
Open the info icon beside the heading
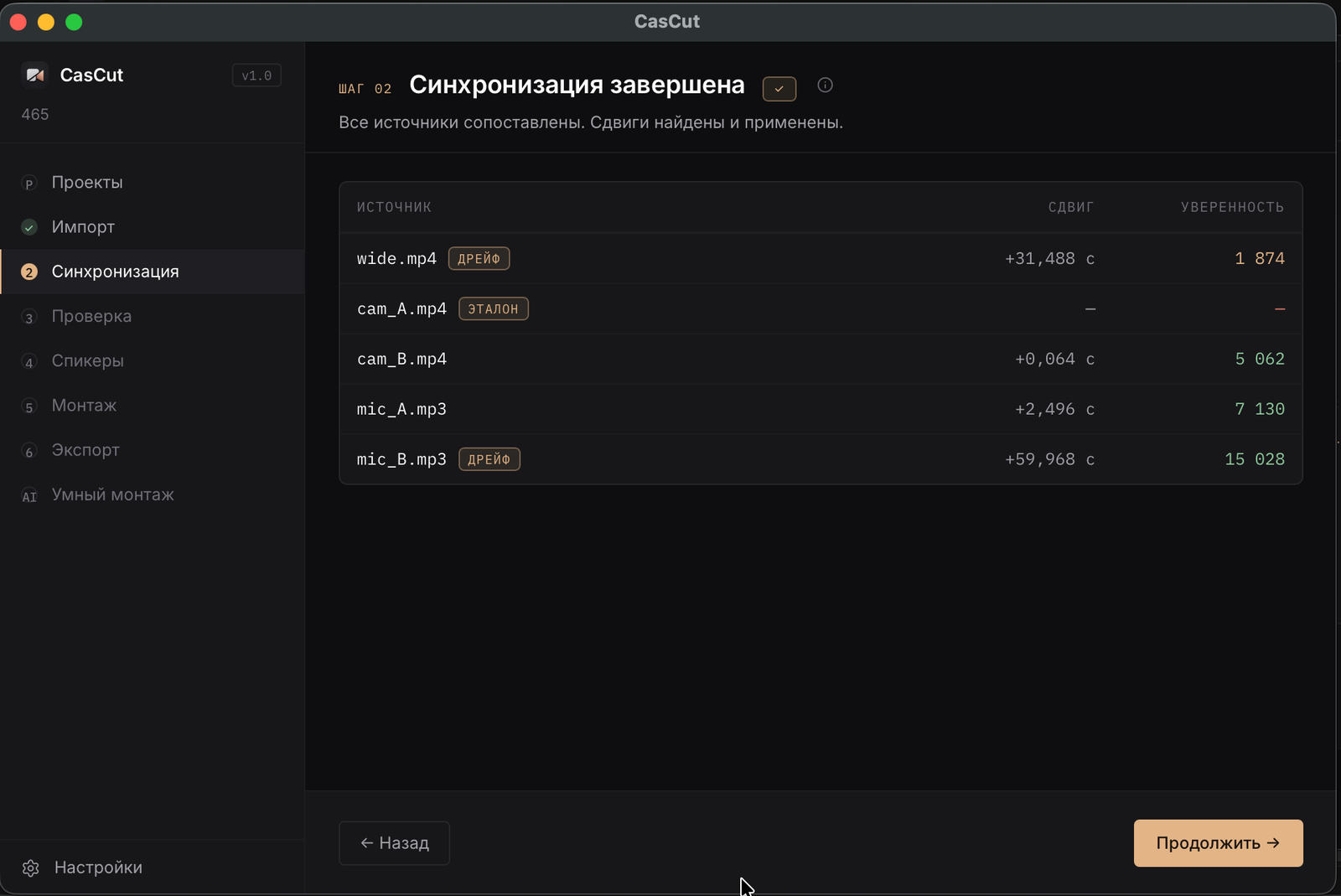[825, 85]
